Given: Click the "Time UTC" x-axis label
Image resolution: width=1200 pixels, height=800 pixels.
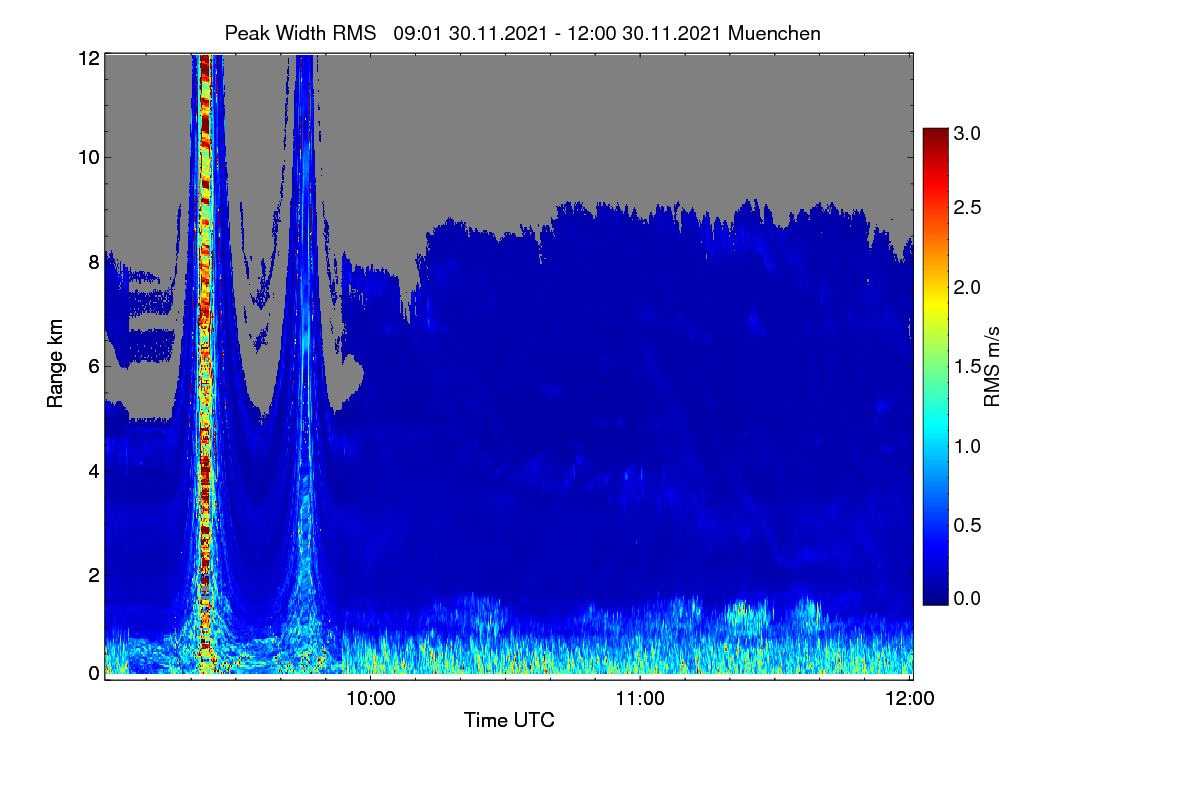Looking at the screenshot, I should (x=509, y=720).
